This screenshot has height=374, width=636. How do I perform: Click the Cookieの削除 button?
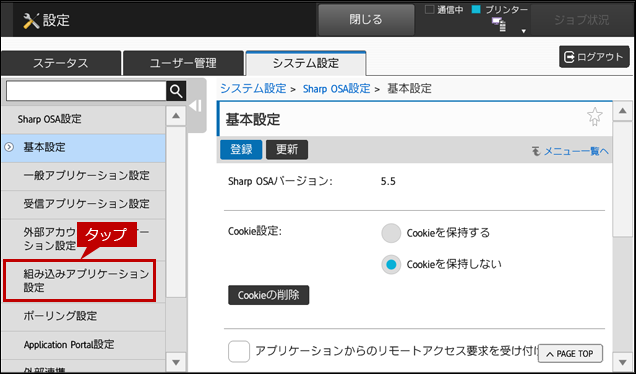tap(269, 295)
